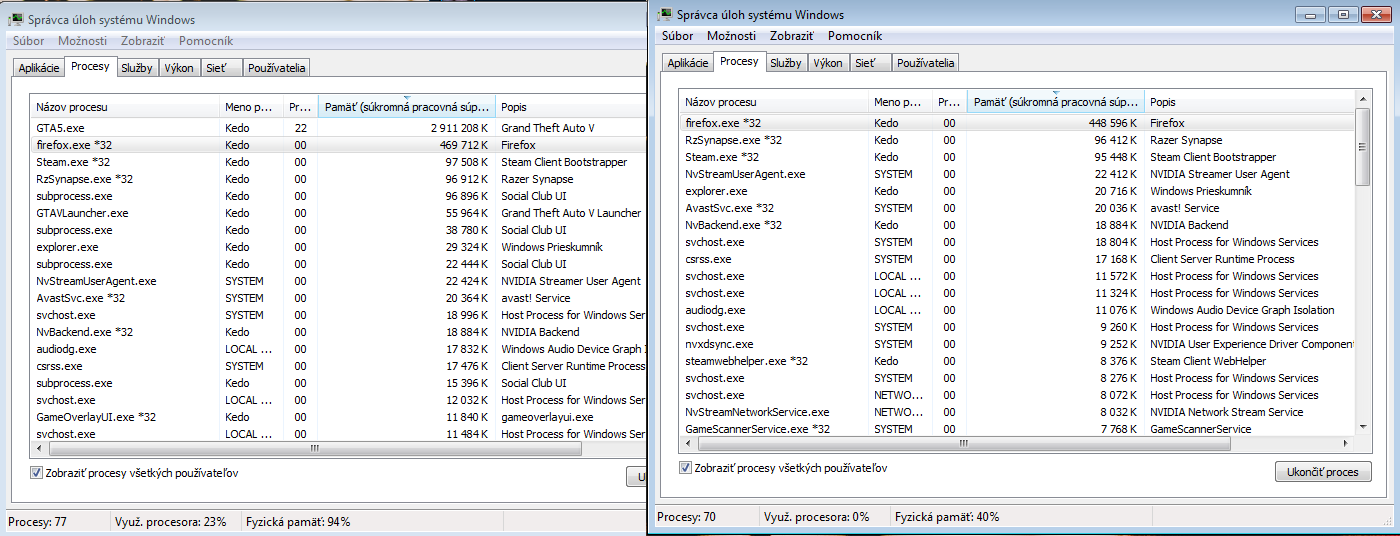Maximize the right Task Manager window
Viewport: 1400px width, 536px height.
(x=1343, y=14)
